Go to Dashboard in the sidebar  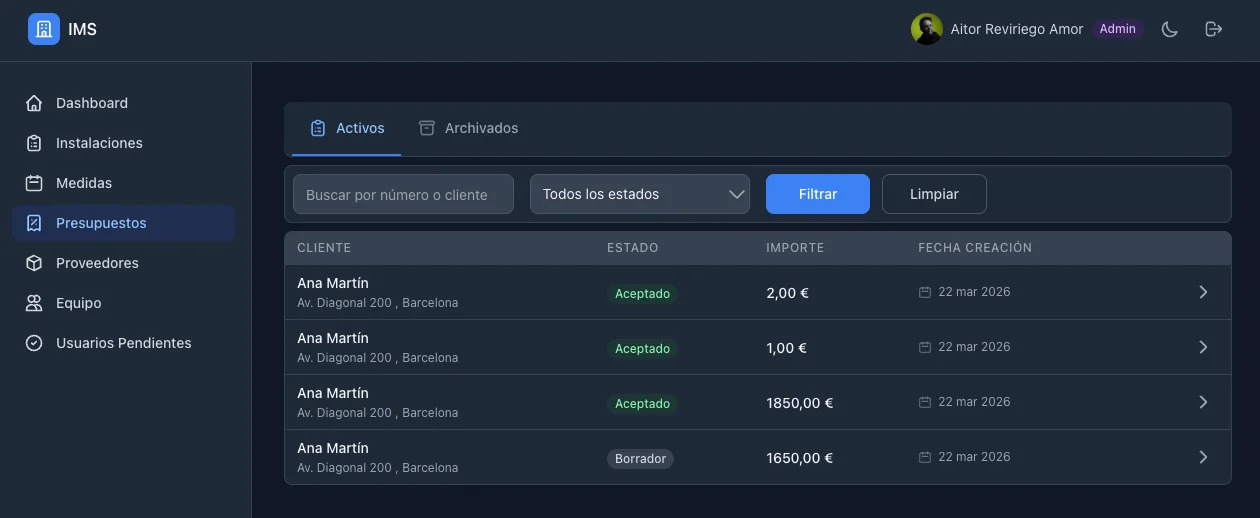tap(92, 103)
